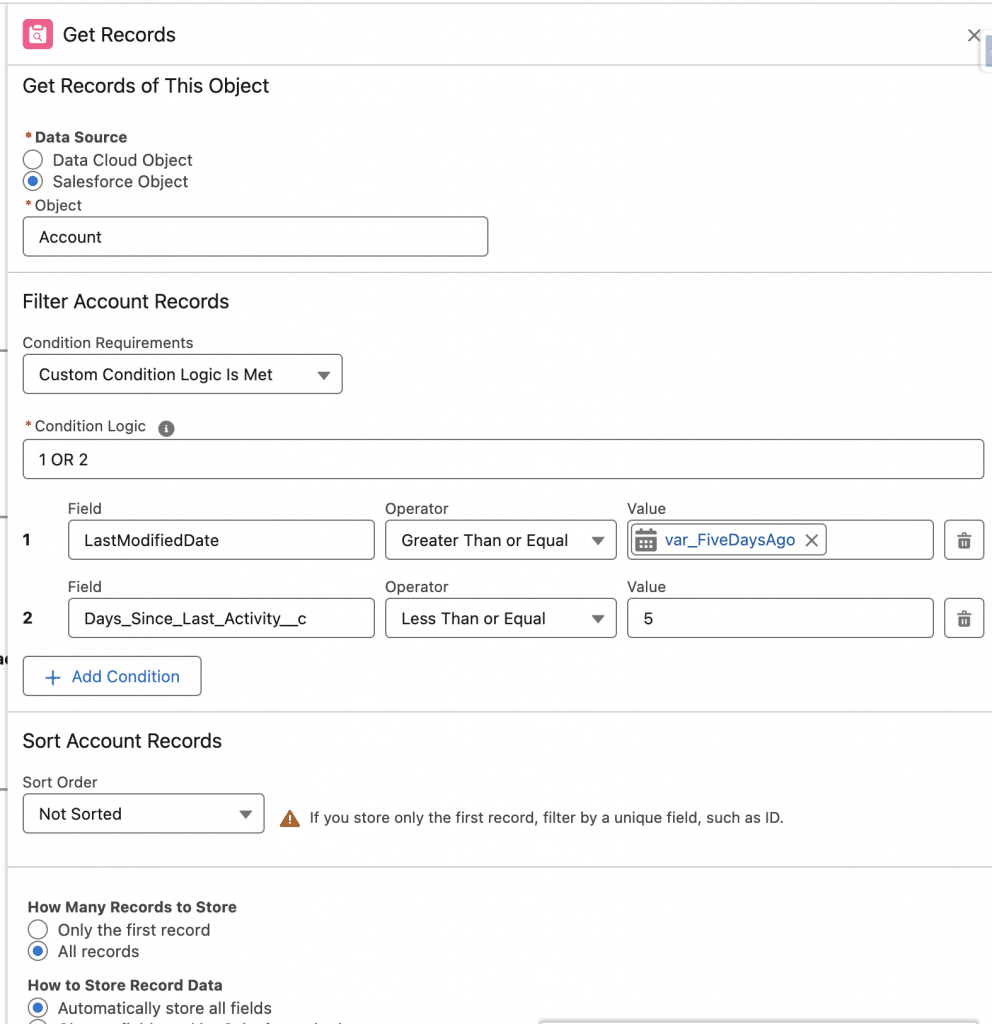Select the Salesforce Object radio button
The image size is (992, 1024).
point(34,182)
